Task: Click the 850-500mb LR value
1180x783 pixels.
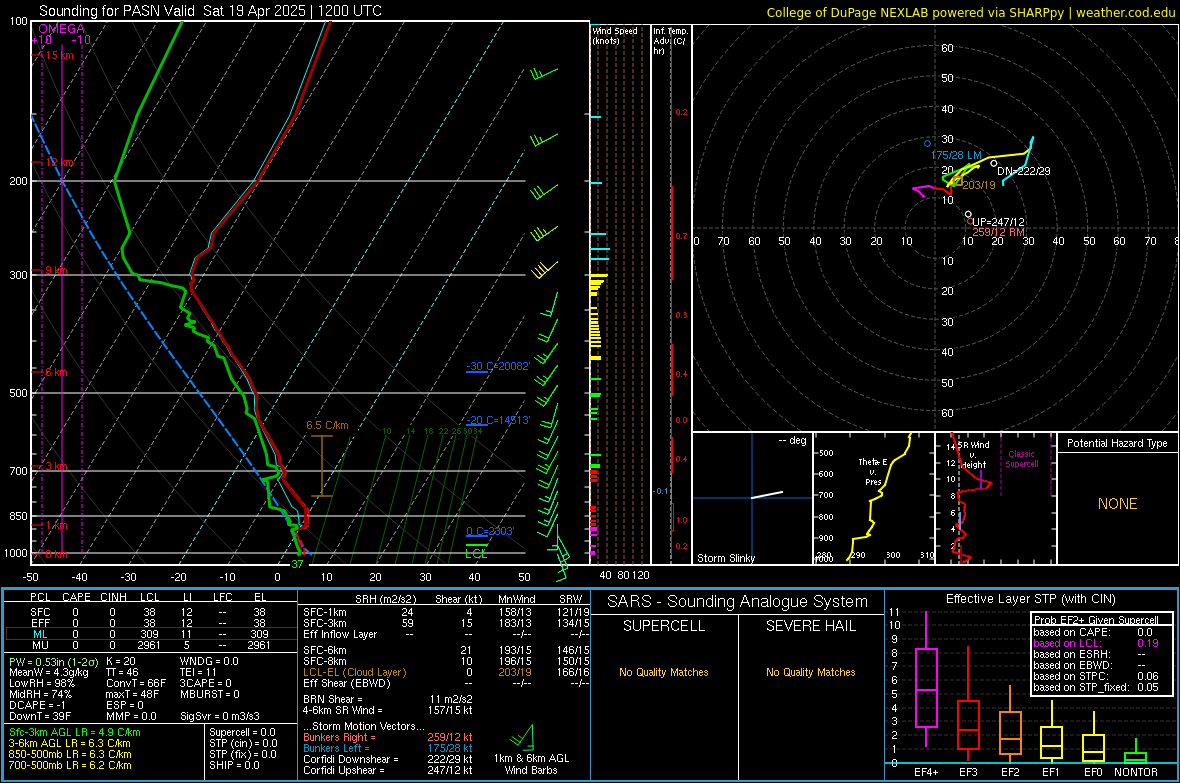Action: coord(70,754)
